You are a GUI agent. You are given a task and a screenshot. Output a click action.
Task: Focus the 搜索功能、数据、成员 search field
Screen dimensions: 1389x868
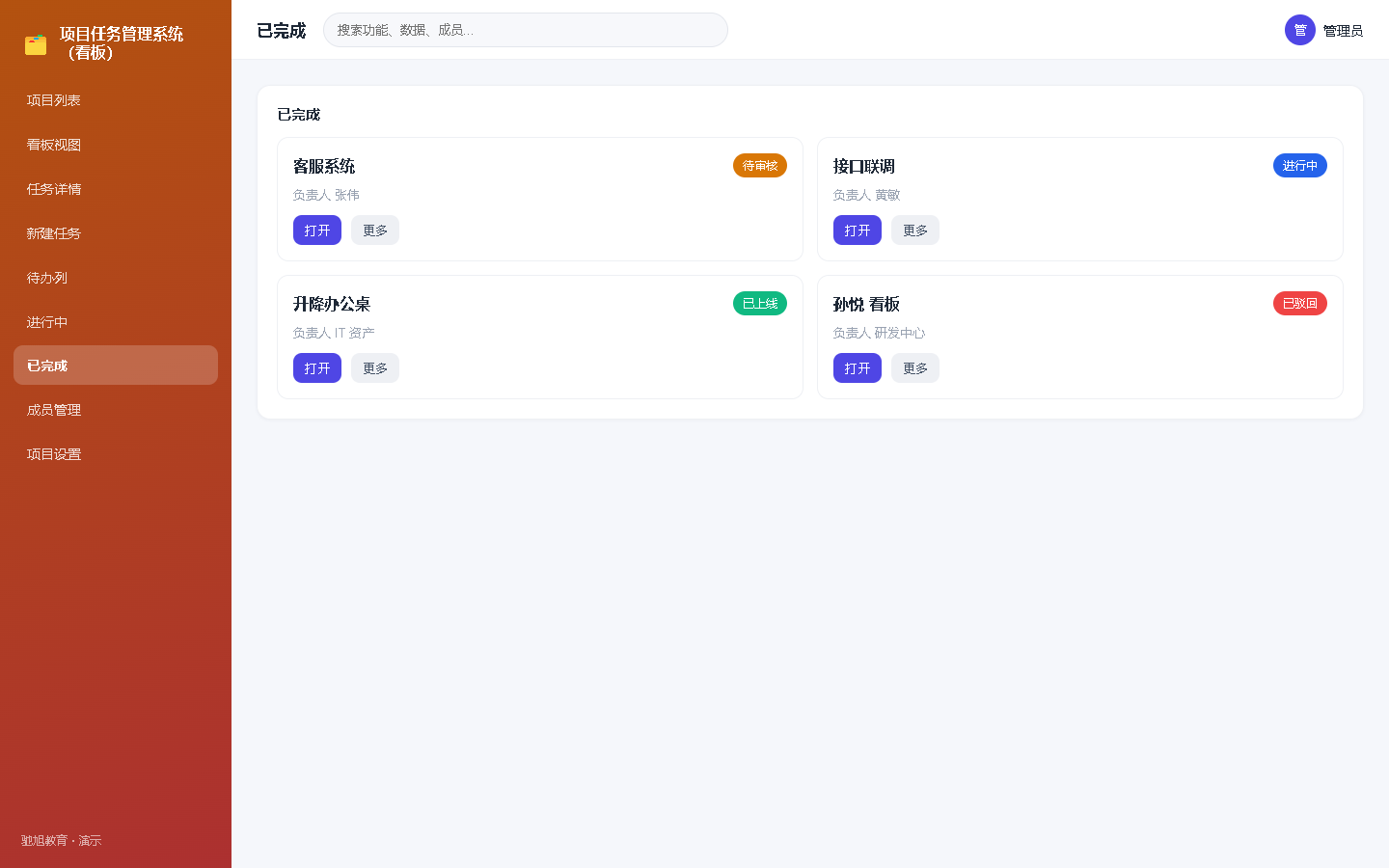point(526,30)
